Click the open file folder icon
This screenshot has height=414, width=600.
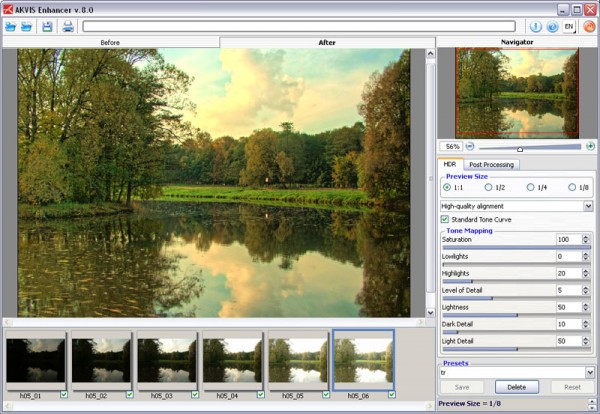11,26
